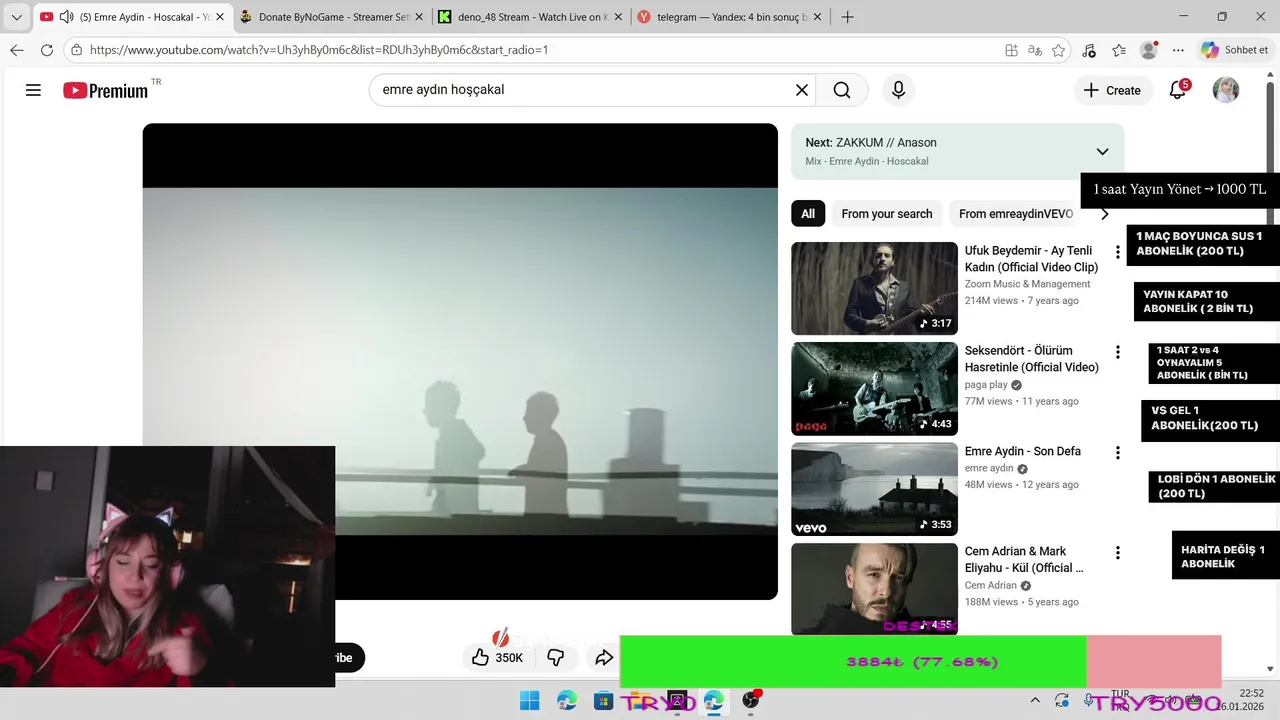The width and height of the screenshot is (1280, 720).
Task: Open Ufuk Beydemir Ay Tenli Kadın thumbnail
Action: tap(874, 288)
